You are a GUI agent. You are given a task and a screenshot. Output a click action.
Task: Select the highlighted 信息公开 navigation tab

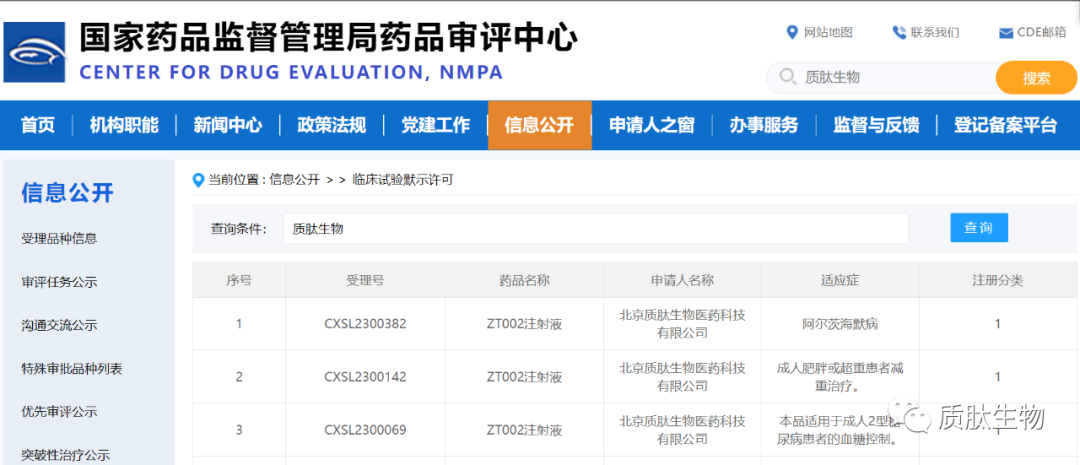coord(539,125)
